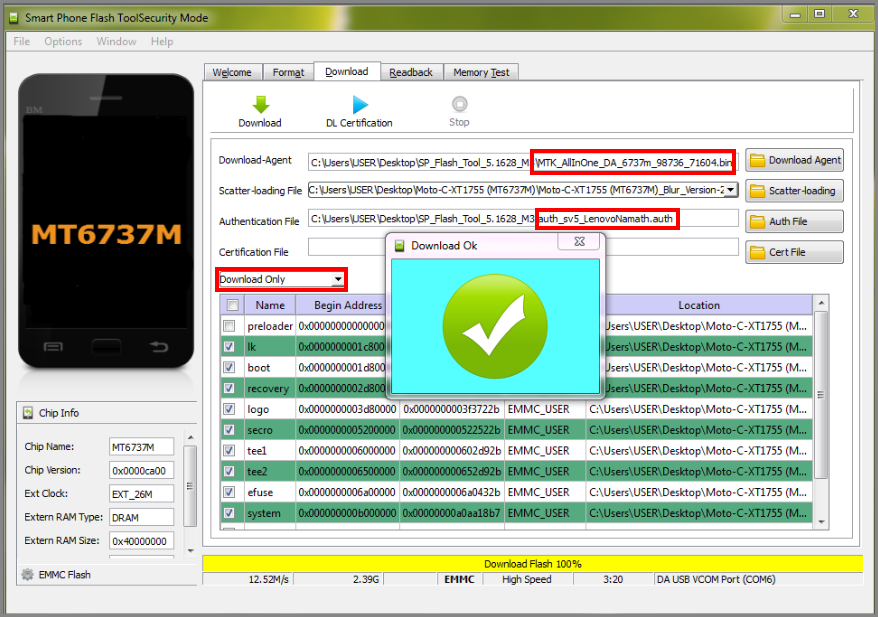Expand the Scatter-loading File path dropdown
The height and width of the screenshot is (617, 878).
(x=731, y=190)
